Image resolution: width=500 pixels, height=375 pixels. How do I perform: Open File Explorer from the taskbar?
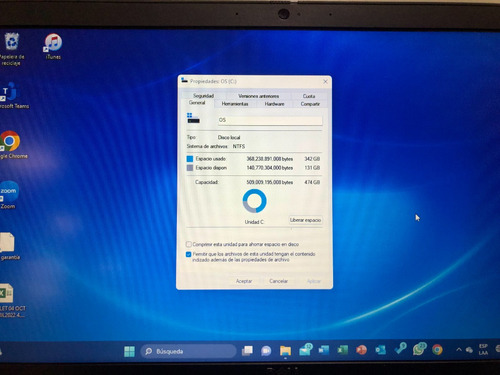(x=285, y=351)
